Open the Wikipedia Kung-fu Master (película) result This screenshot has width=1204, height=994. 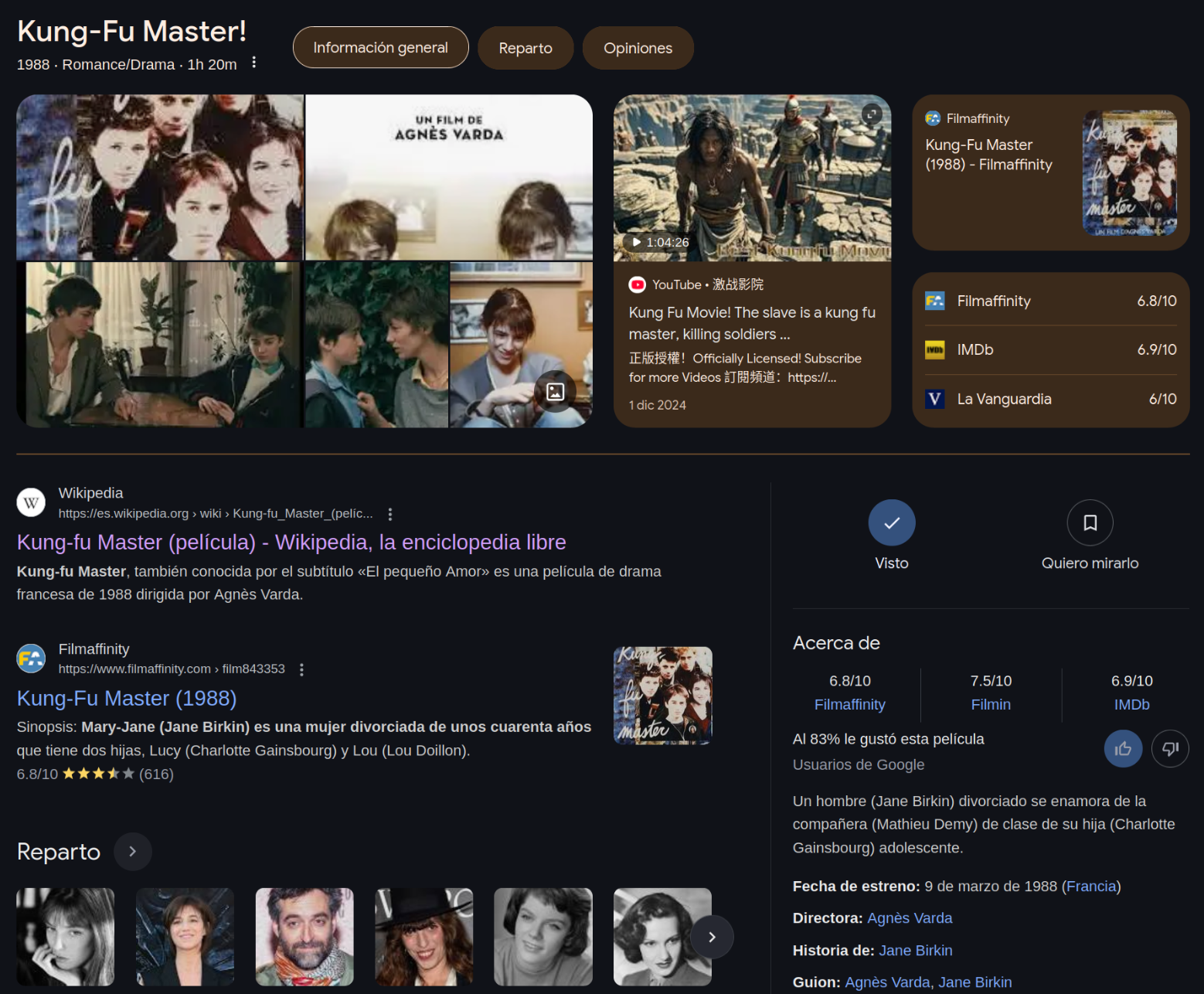pos(291,542)
